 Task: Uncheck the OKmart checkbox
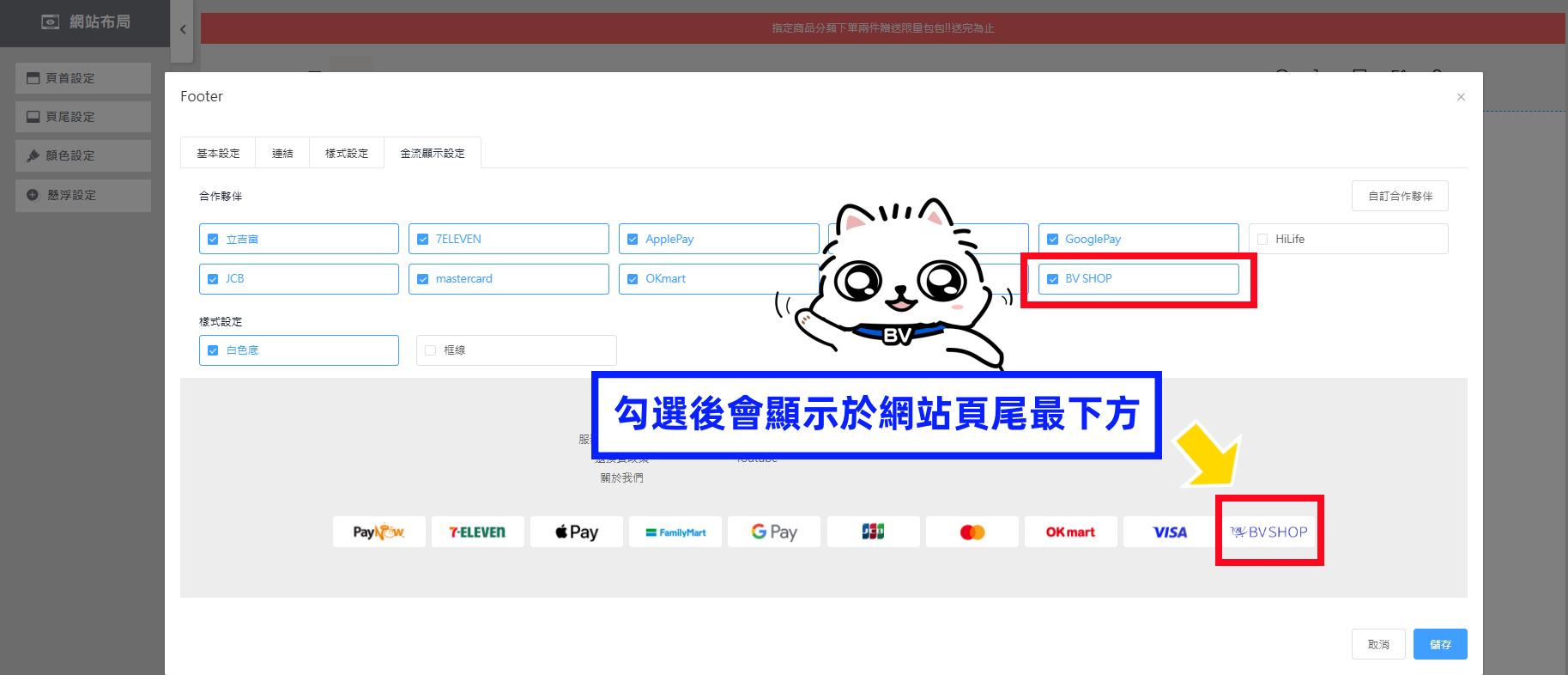pyautogui.click(x=633, y=279)
